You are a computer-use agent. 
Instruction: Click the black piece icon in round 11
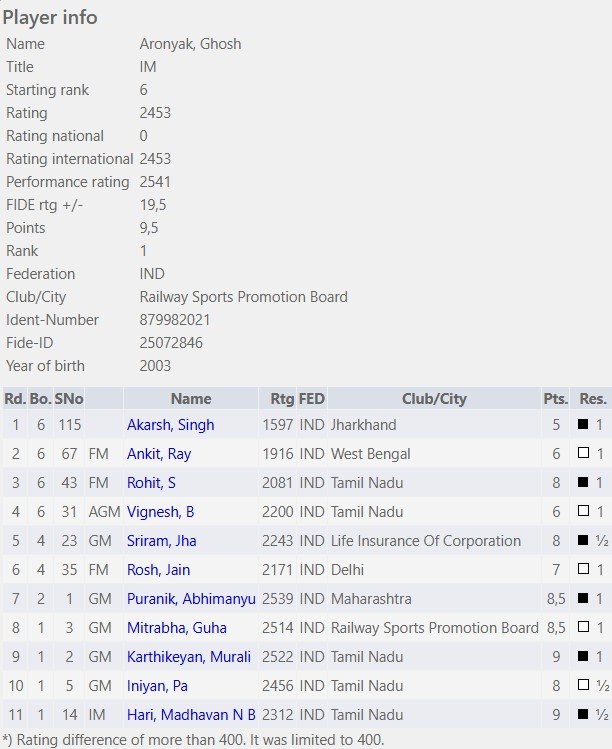click(x=583, y=714)
